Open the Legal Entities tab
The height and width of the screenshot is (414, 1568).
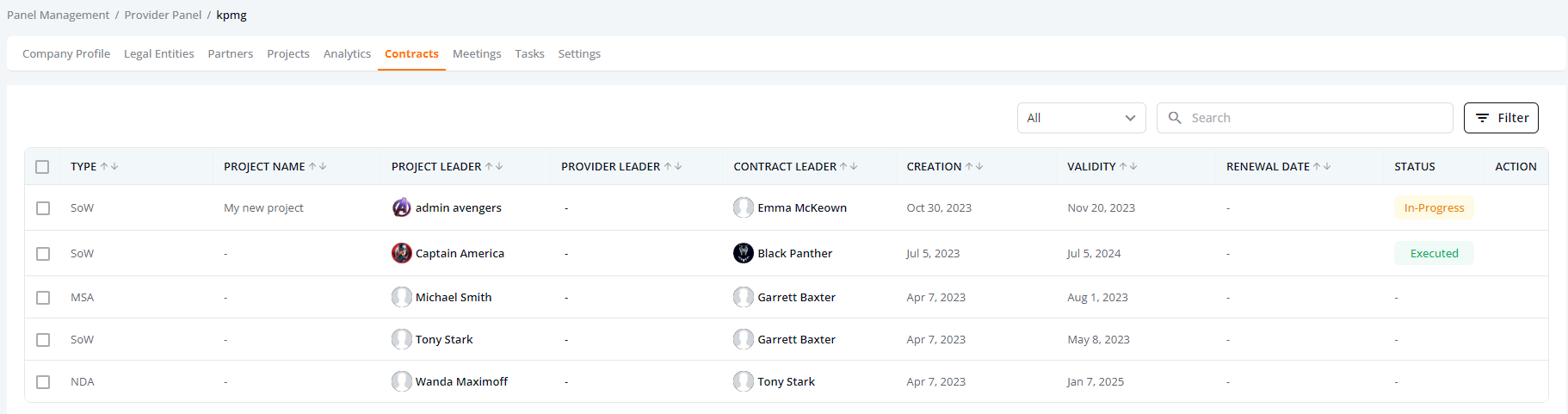point(158,53)
